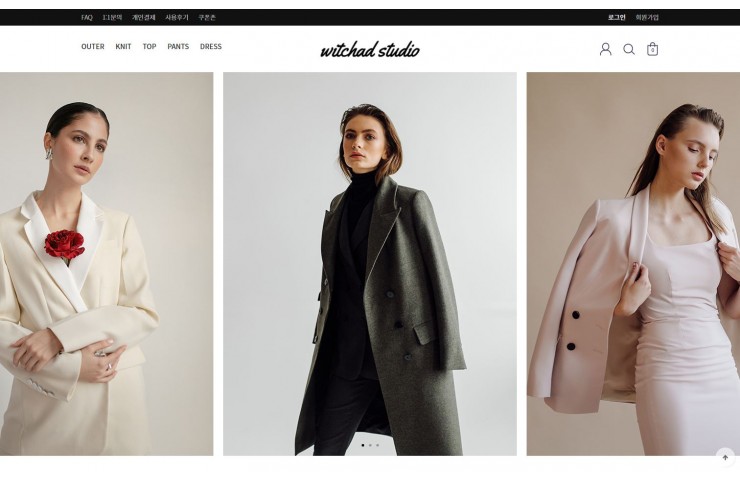Select the first slider pagination dot
Screen dimensions: 740x480
(362, 445)
